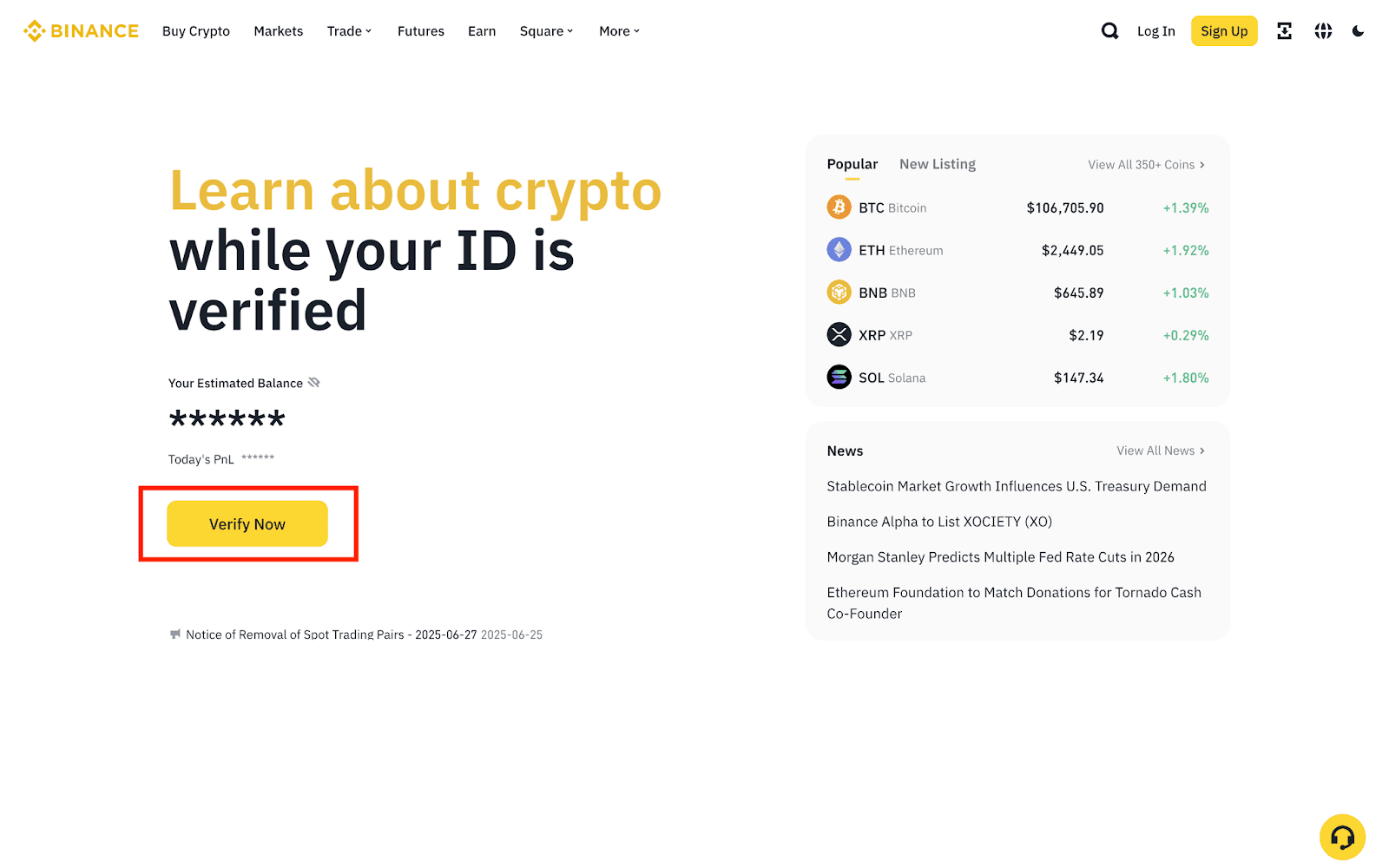The image size is (1389, 868).
Task: Toggle estimated balance visibility eye icon
Action: click(314, 383)
